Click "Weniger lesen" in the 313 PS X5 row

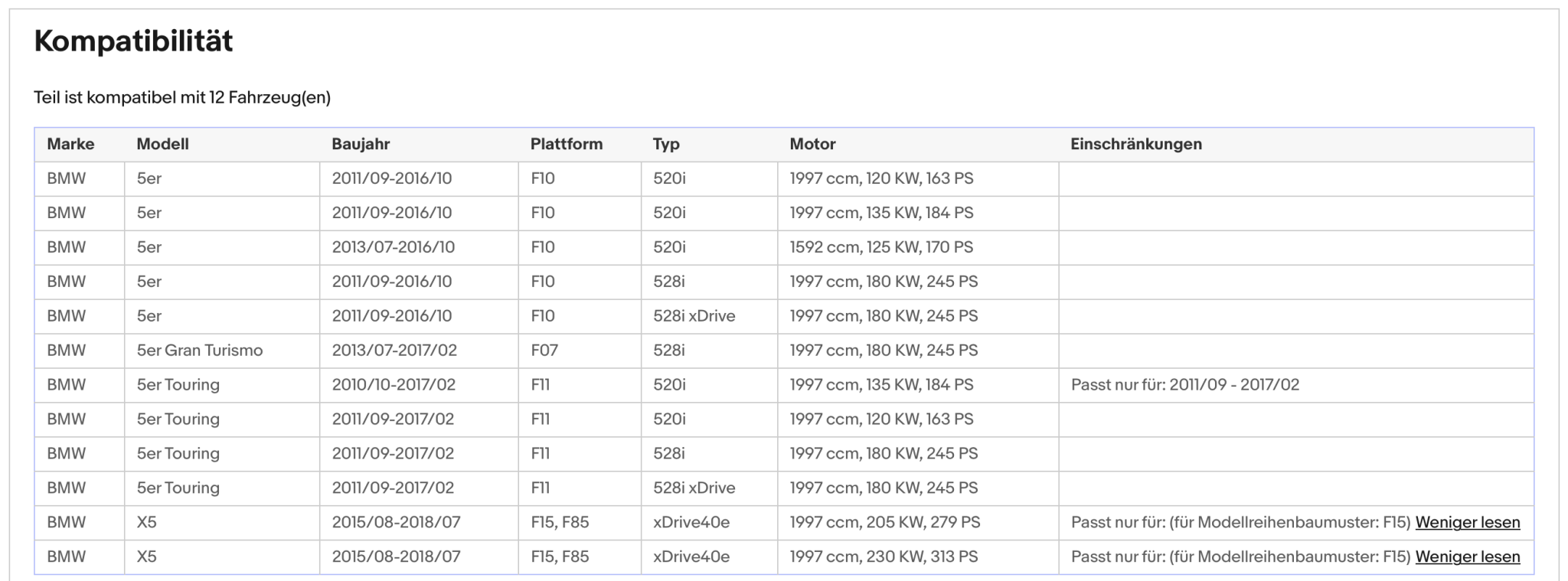pos(1468,557)
